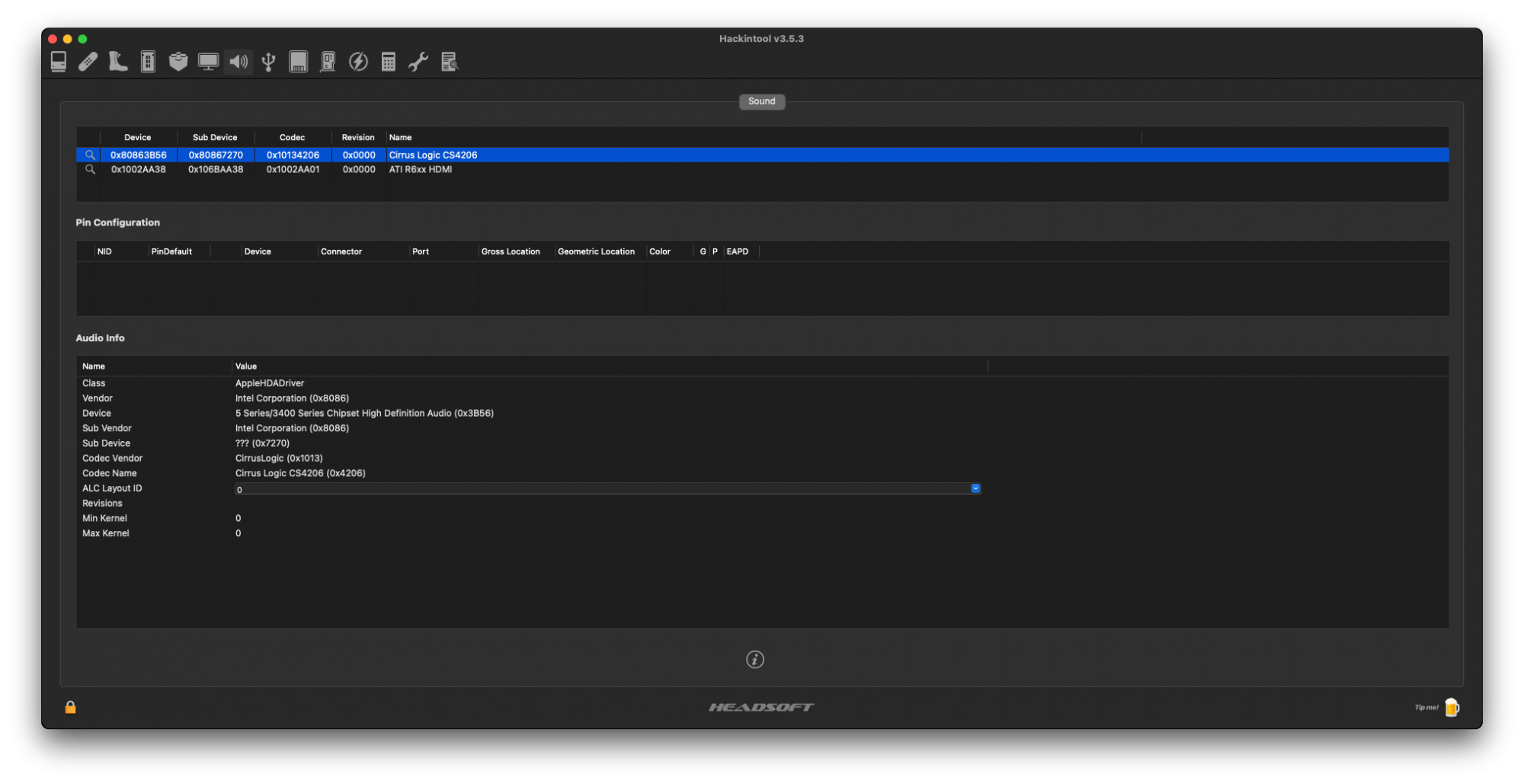The height and width of the screenshot is (784, 1524).
Task: Select the Cirrus Logic CS4206 device row name
Action: [433, 155]
